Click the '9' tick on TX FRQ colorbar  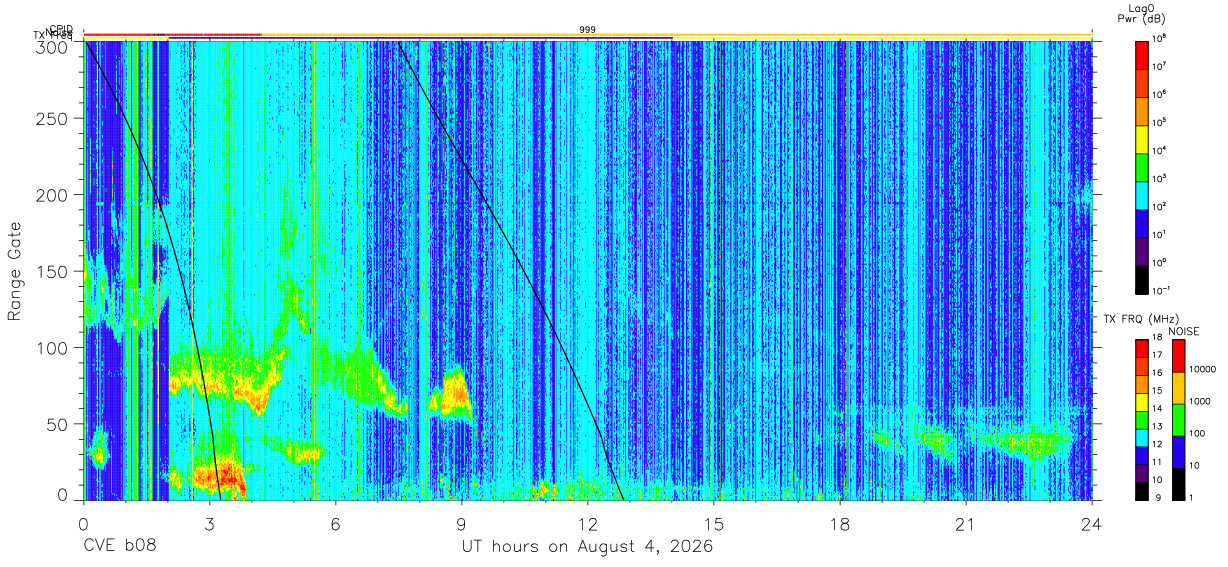tap(1156, 497)
